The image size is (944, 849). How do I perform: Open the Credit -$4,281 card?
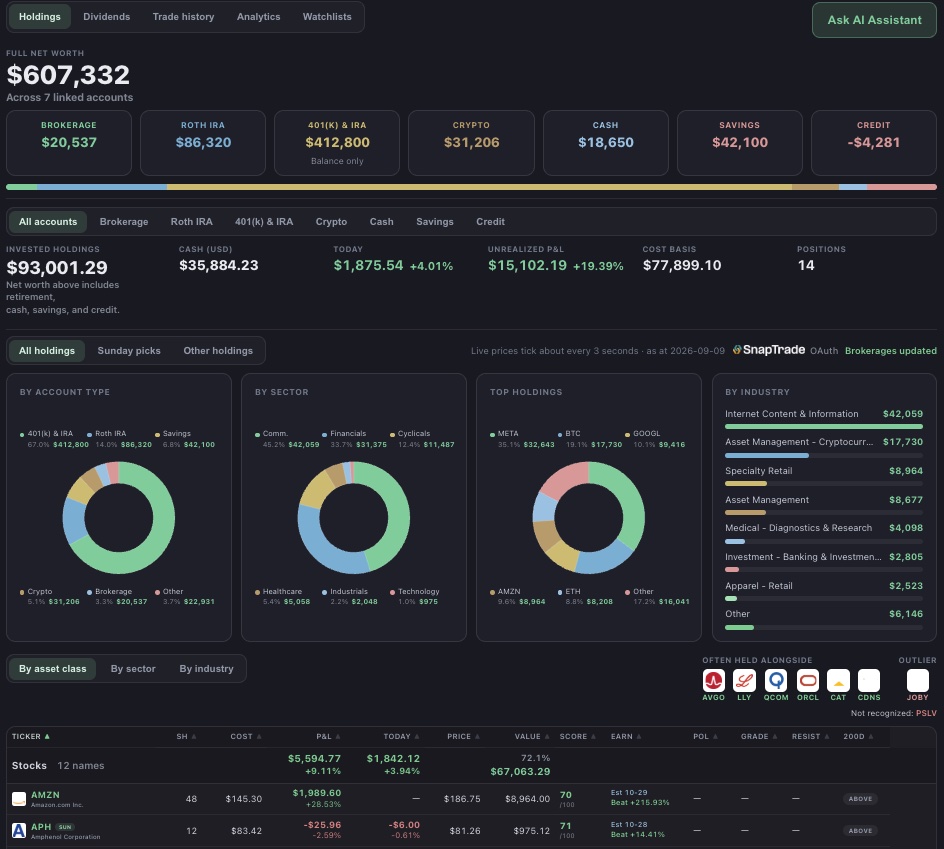coord(874,143)
